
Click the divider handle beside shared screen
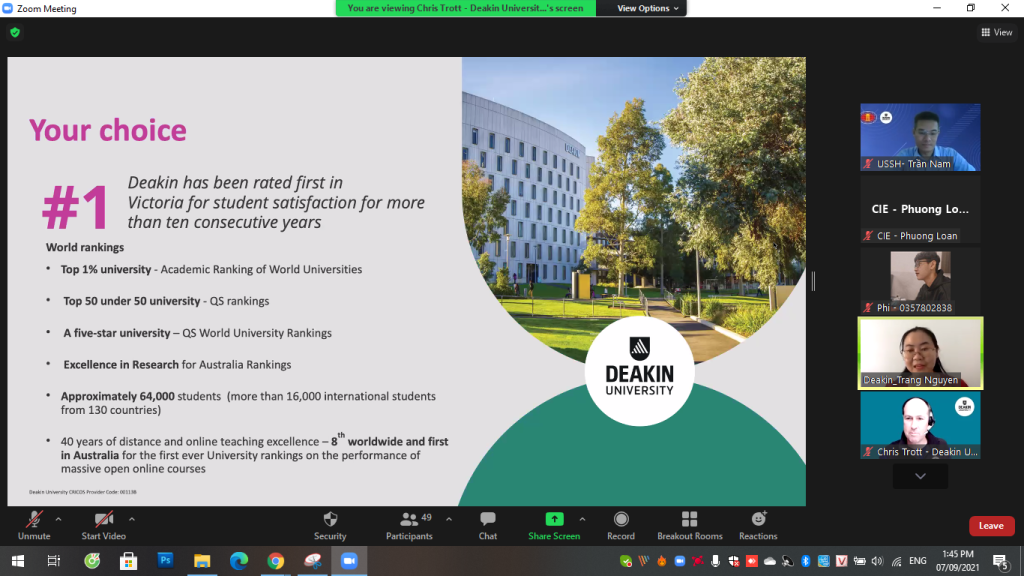(813, 281)
